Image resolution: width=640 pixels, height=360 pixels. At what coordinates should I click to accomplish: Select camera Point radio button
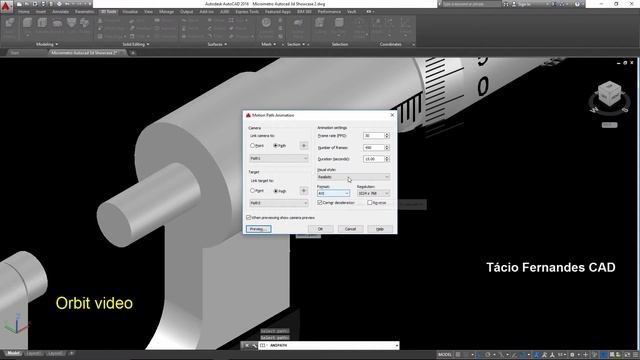tap(252, 146)
